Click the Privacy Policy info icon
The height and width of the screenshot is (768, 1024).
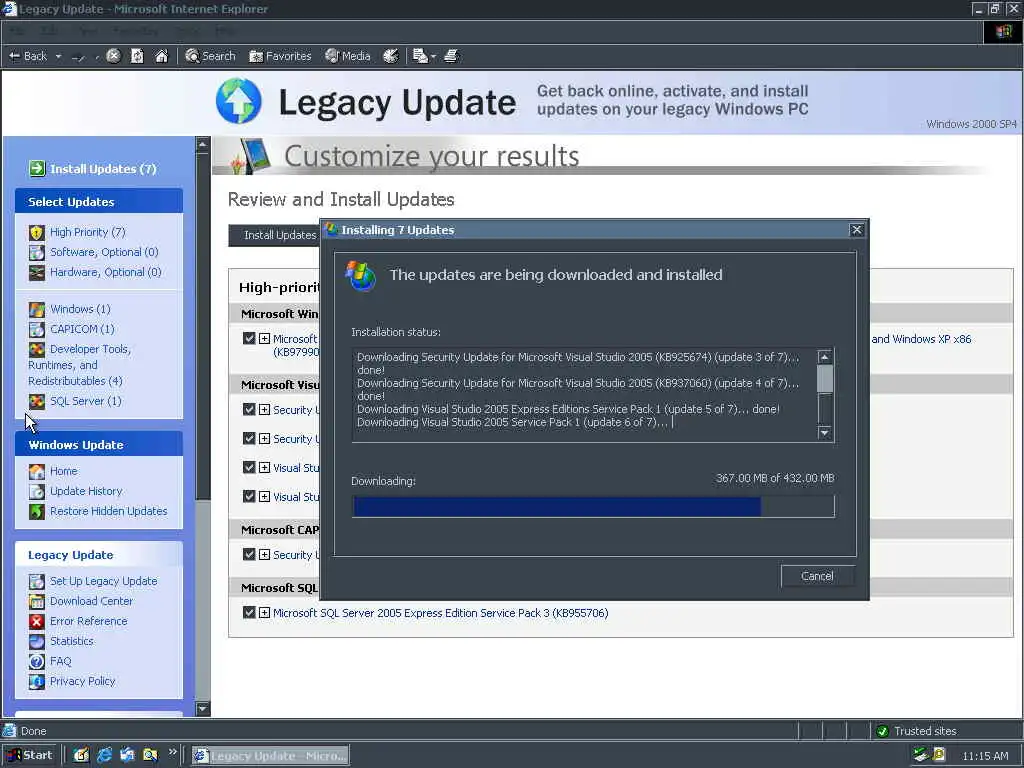tap(37, 681)
